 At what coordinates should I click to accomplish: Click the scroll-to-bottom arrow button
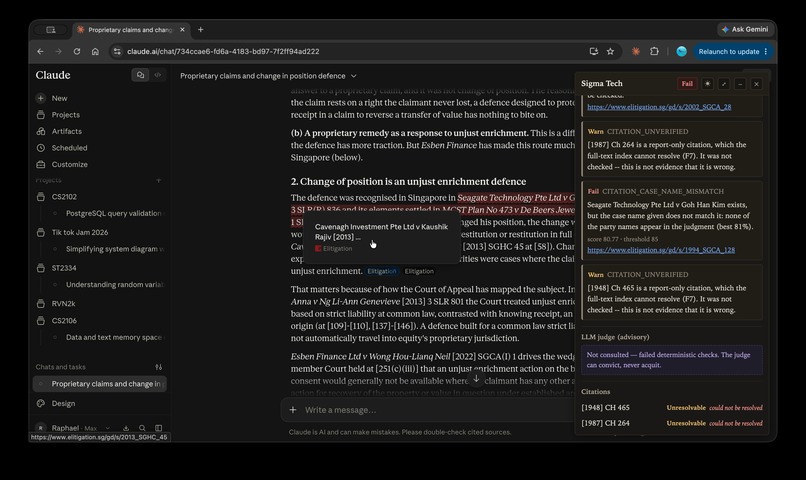pyautogui.click(x=476, y=378)
